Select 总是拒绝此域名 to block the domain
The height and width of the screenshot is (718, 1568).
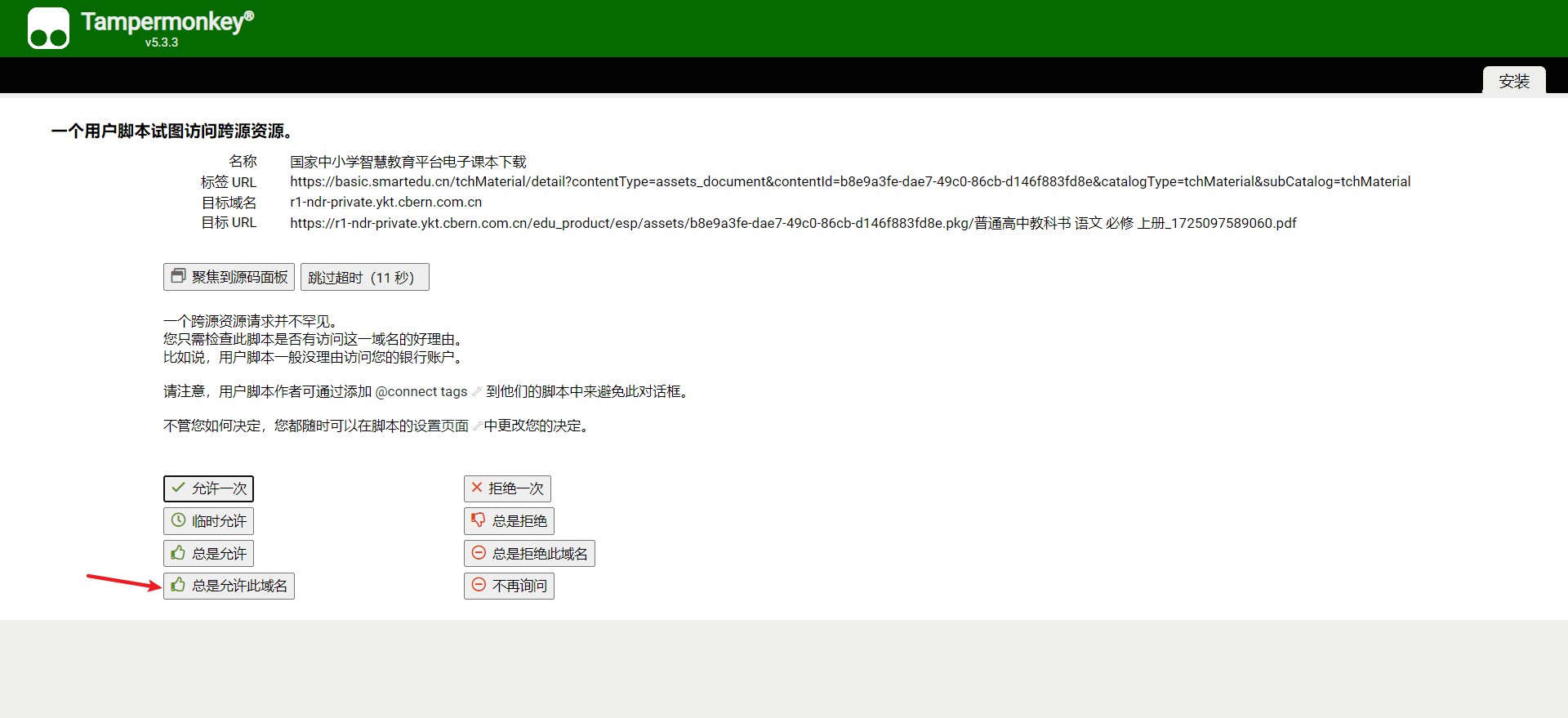tap(529, 554)
